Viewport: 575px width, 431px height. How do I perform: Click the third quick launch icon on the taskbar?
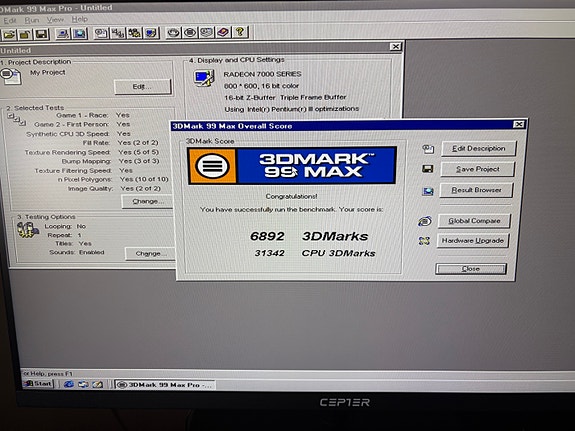click(x=97, y=384)
